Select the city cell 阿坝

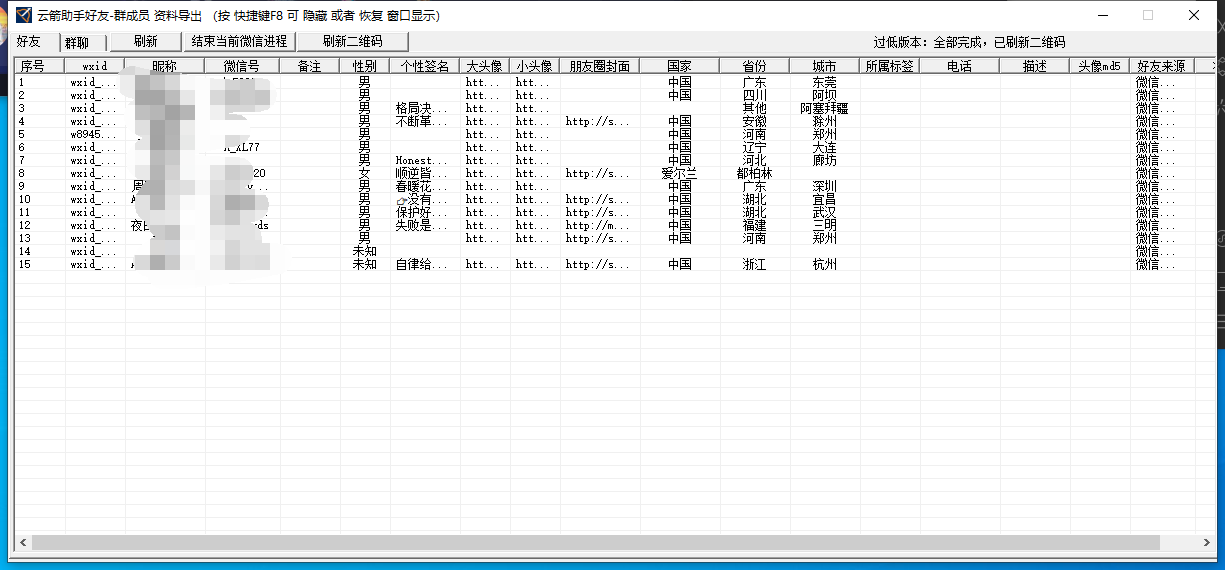point(824,95)
